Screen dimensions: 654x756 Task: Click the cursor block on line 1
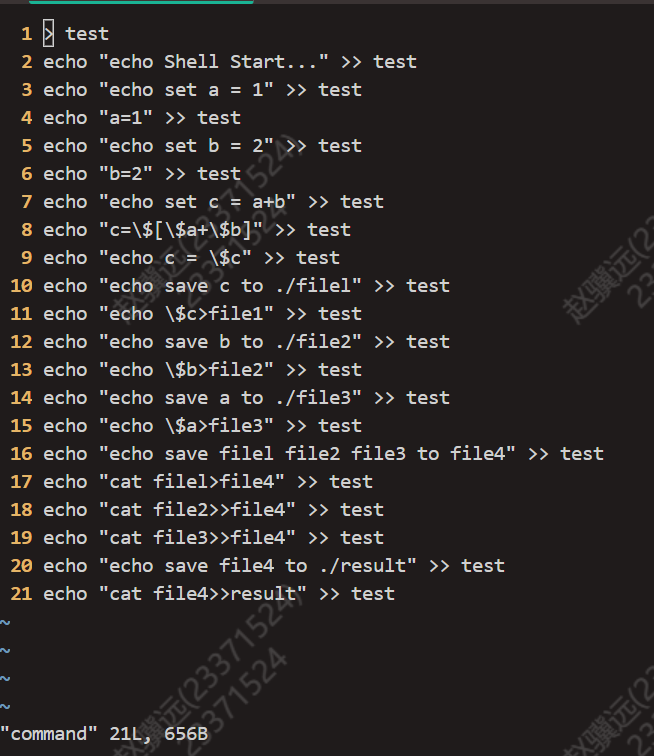(48, 34)
